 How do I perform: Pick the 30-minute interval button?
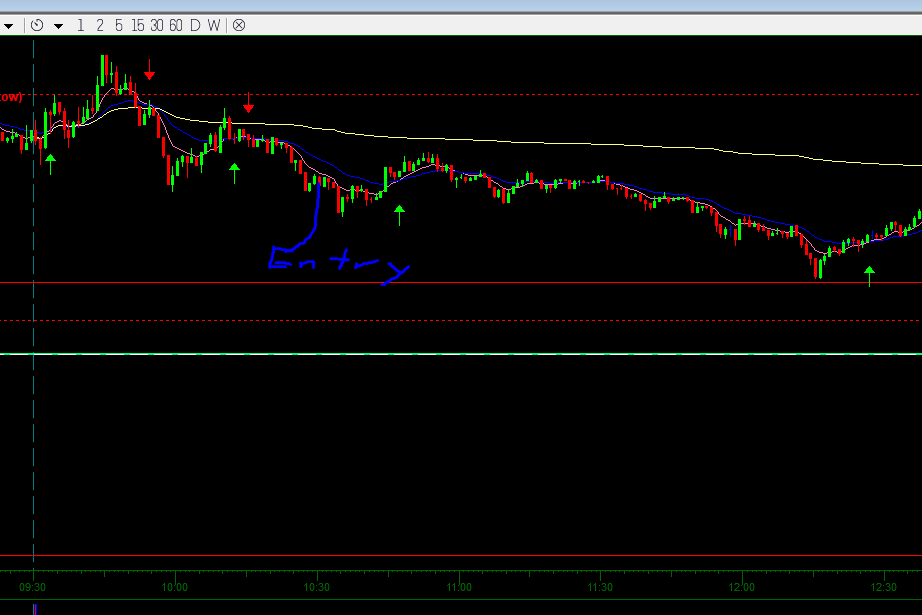click(x=157, y=25)
